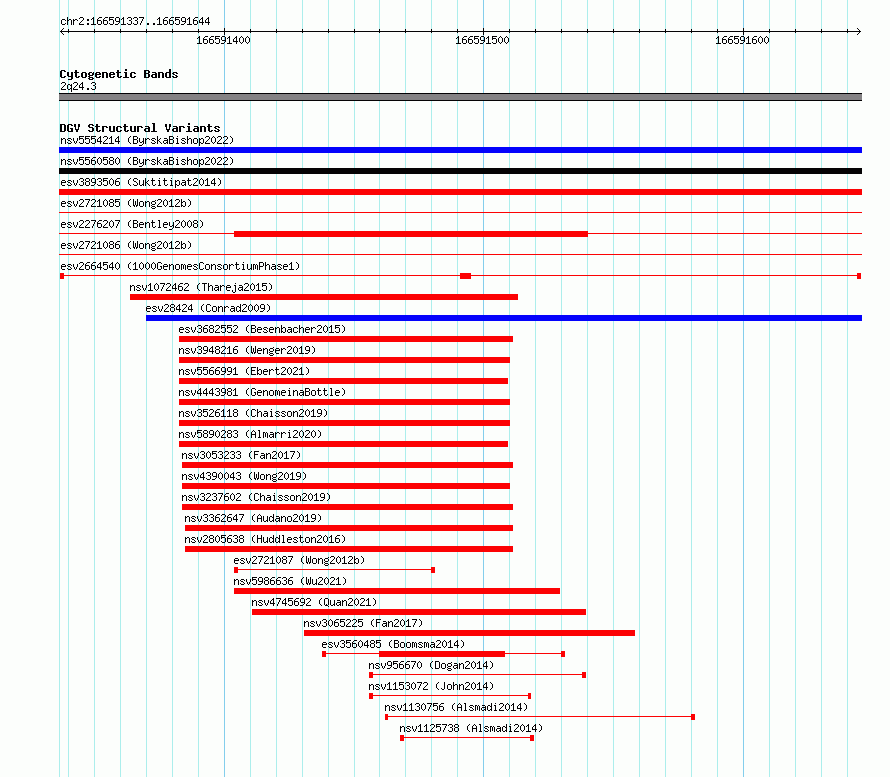Open the esv28424 (Conrad2009) variant label
The height and width of the screenshot is (777, 890).
point(208,308)
